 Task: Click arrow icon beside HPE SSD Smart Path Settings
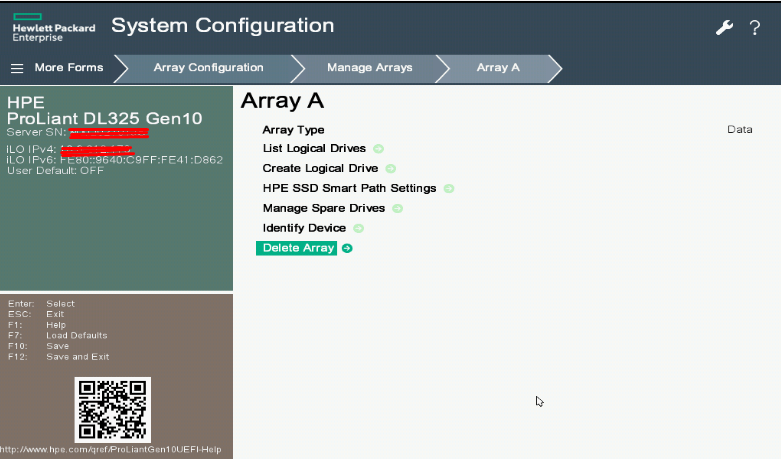tap(449, 188)
